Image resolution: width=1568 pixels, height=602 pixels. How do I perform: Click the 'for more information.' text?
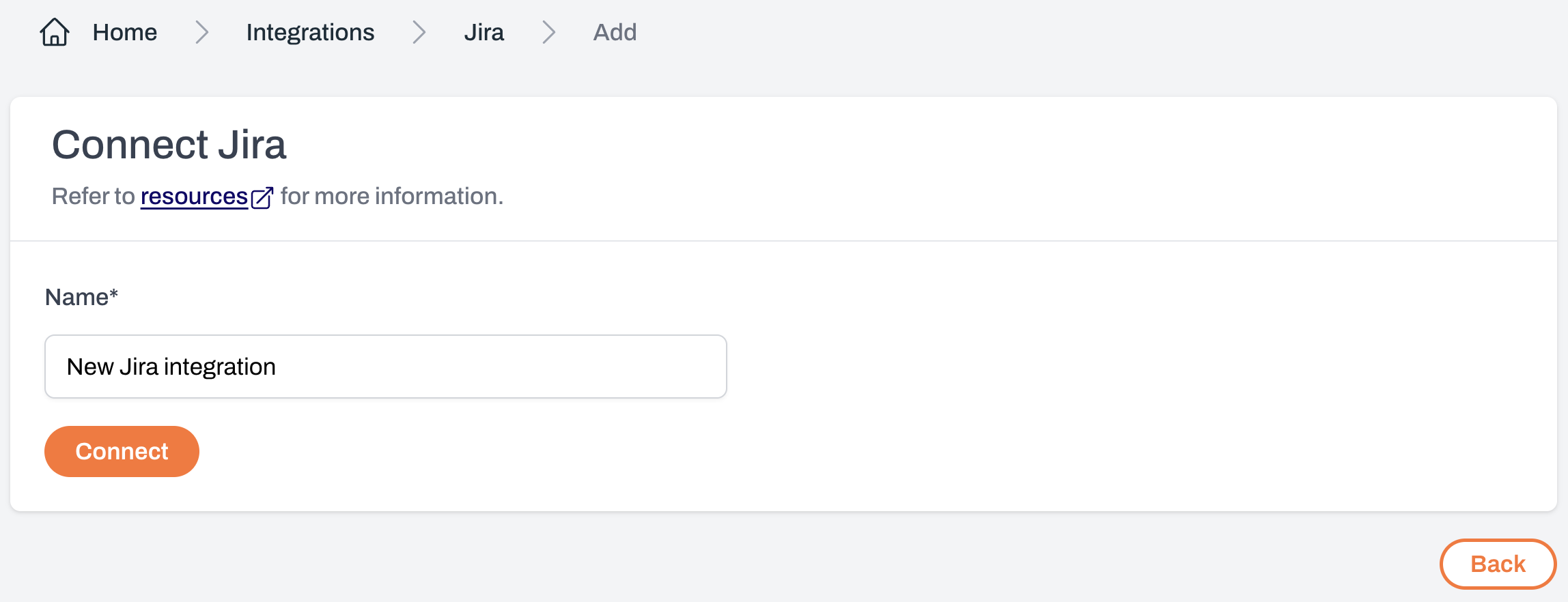[x=391, y=197]
